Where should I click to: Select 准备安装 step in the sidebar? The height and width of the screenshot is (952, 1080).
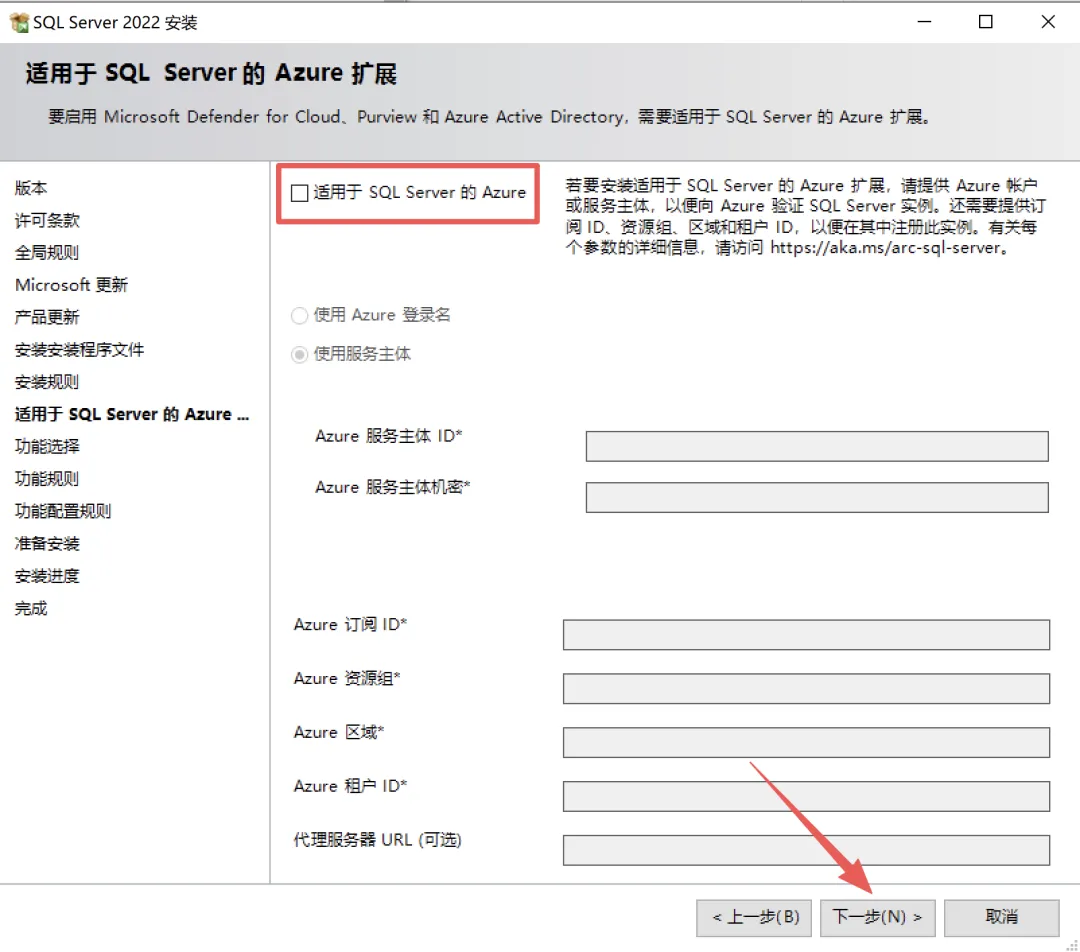(x=47, y=544)
